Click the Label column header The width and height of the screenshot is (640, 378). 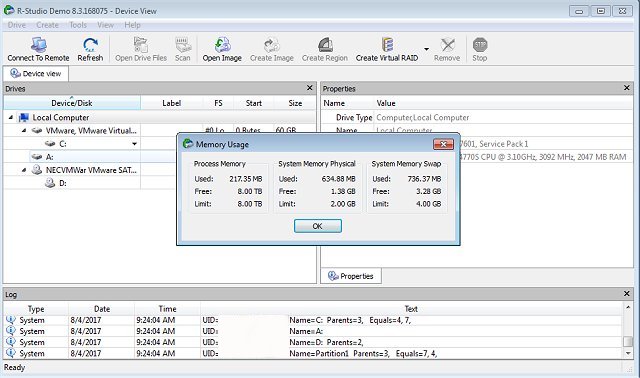click(x=171, y=103)
